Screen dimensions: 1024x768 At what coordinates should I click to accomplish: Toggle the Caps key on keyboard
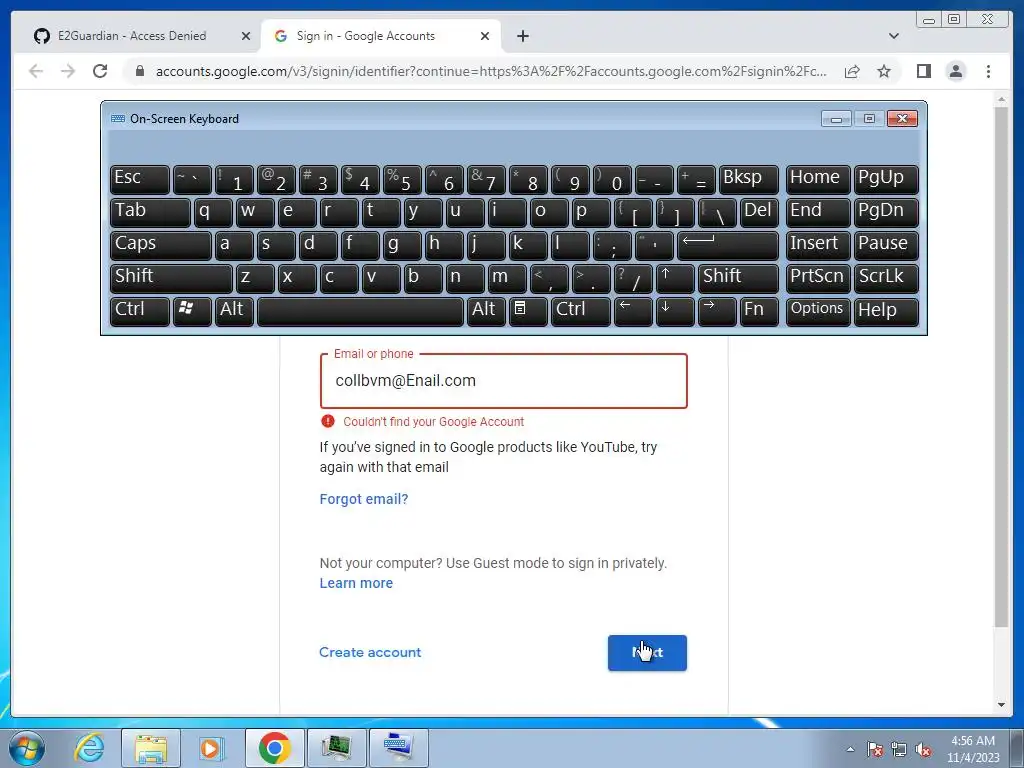click(x=161, y=246)
